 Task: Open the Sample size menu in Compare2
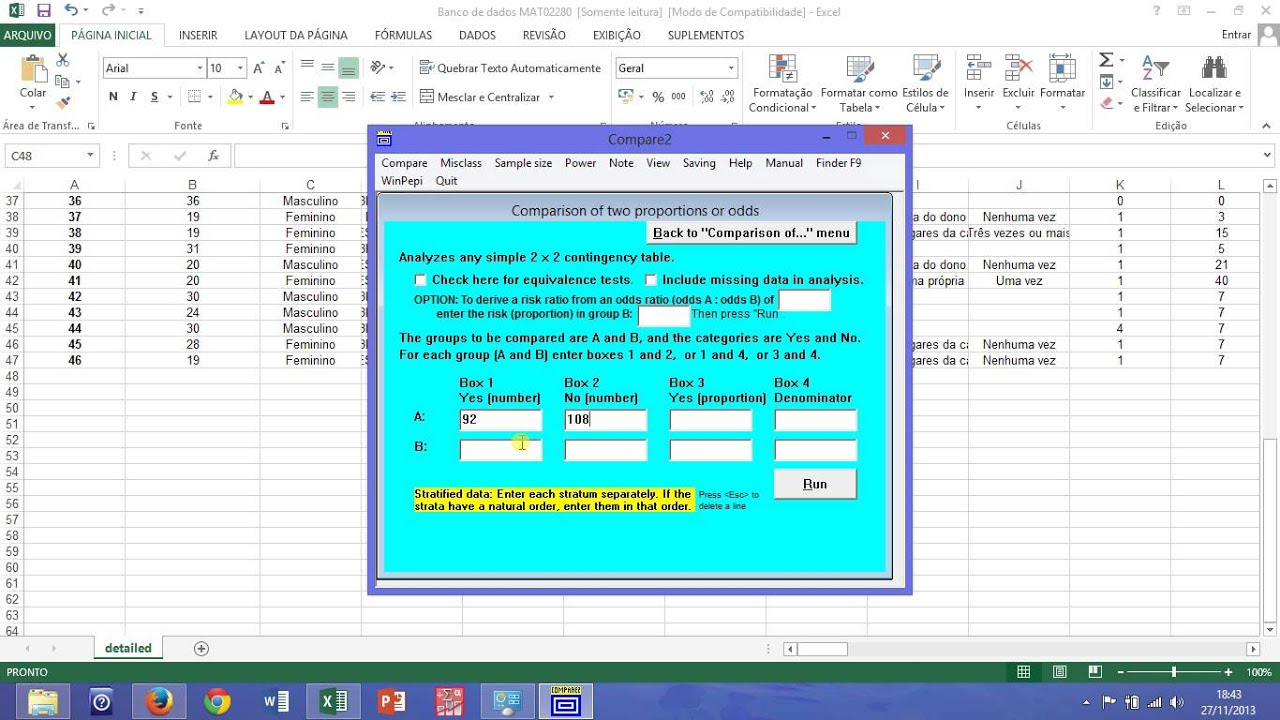[x=523, y=163]
